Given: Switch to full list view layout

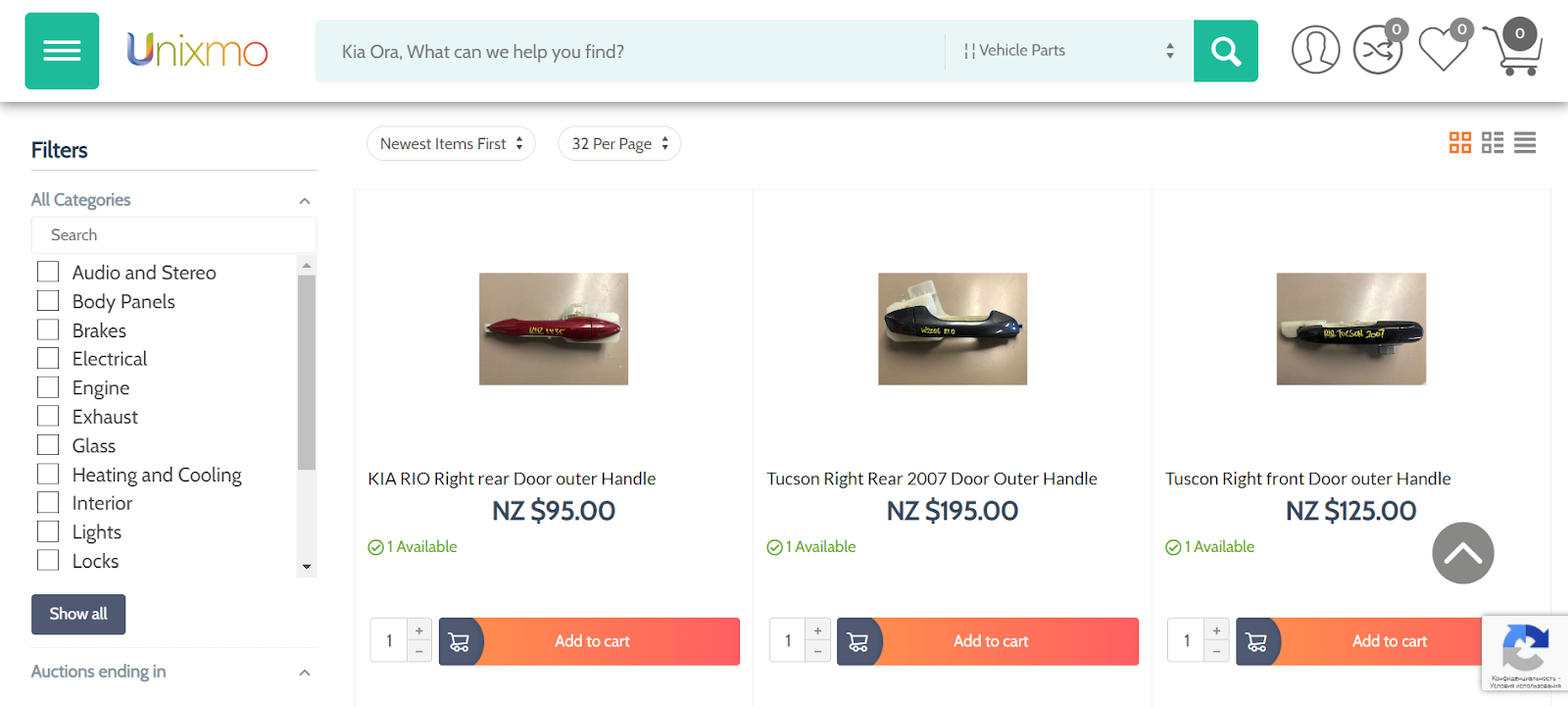Looking at the screenshot, I should click(x=1525, y=143).
